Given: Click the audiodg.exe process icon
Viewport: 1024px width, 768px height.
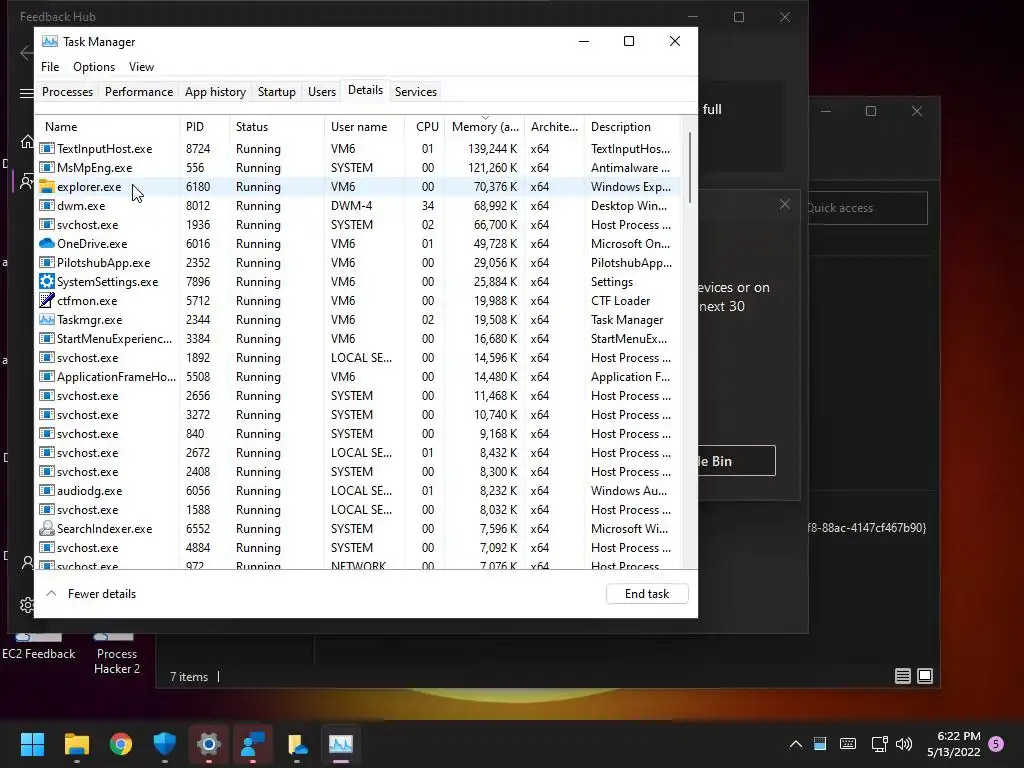Looking at the screenshot, I should [x=46, y=490].
